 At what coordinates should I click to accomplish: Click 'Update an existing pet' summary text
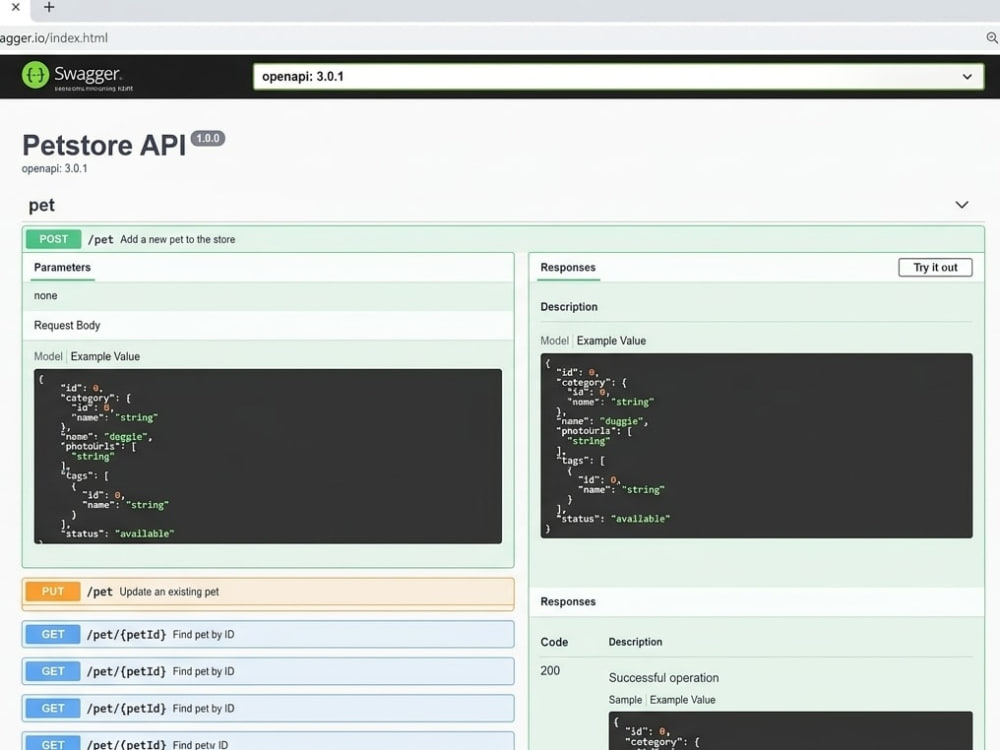pos(169,592)
